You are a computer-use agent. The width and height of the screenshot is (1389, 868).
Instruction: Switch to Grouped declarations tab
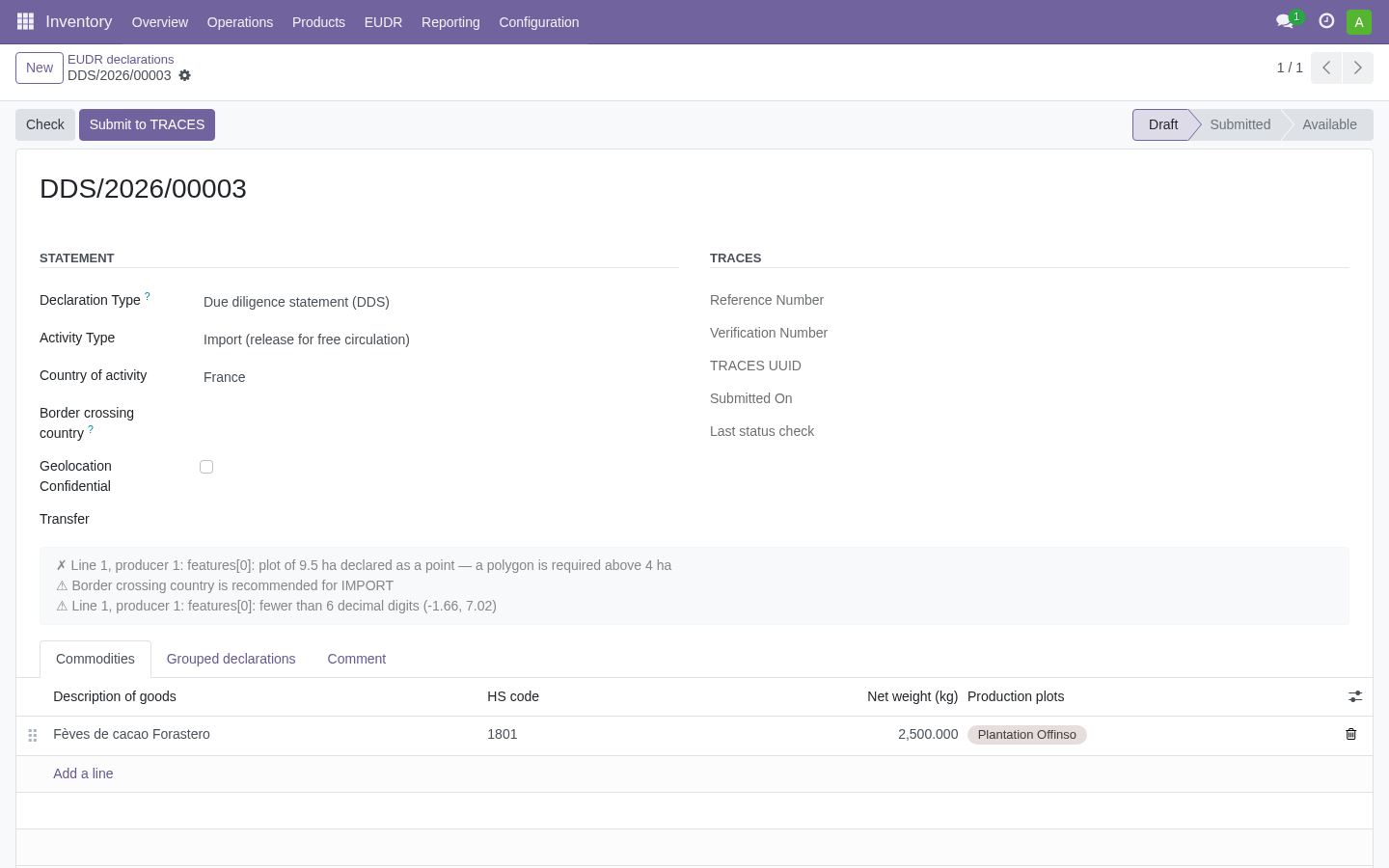click(x=231, y=659)
